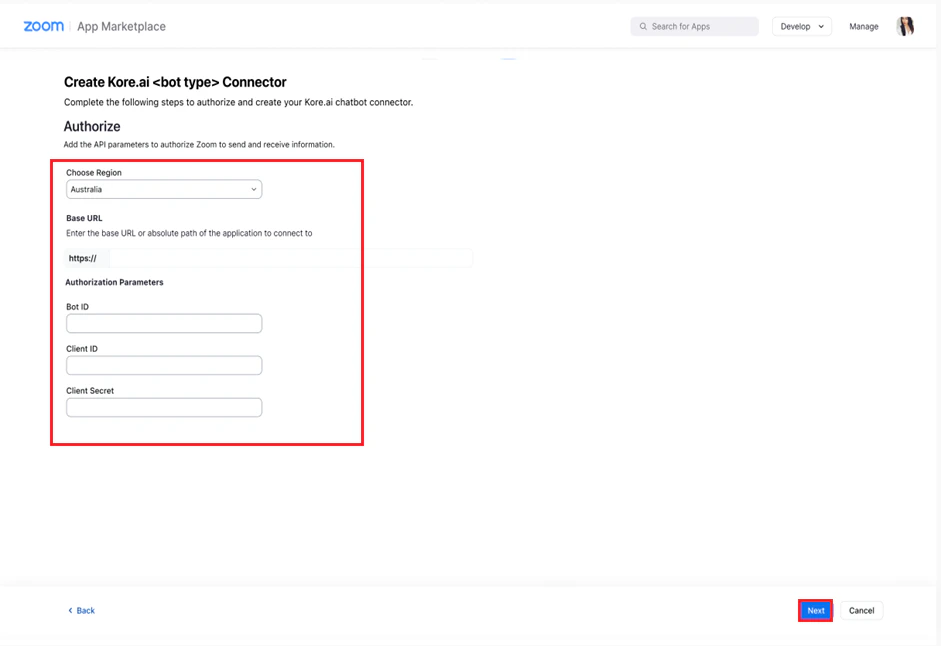Click the App Marketplace title
This screenshot has height=646, width=941.
coord(121,26)
